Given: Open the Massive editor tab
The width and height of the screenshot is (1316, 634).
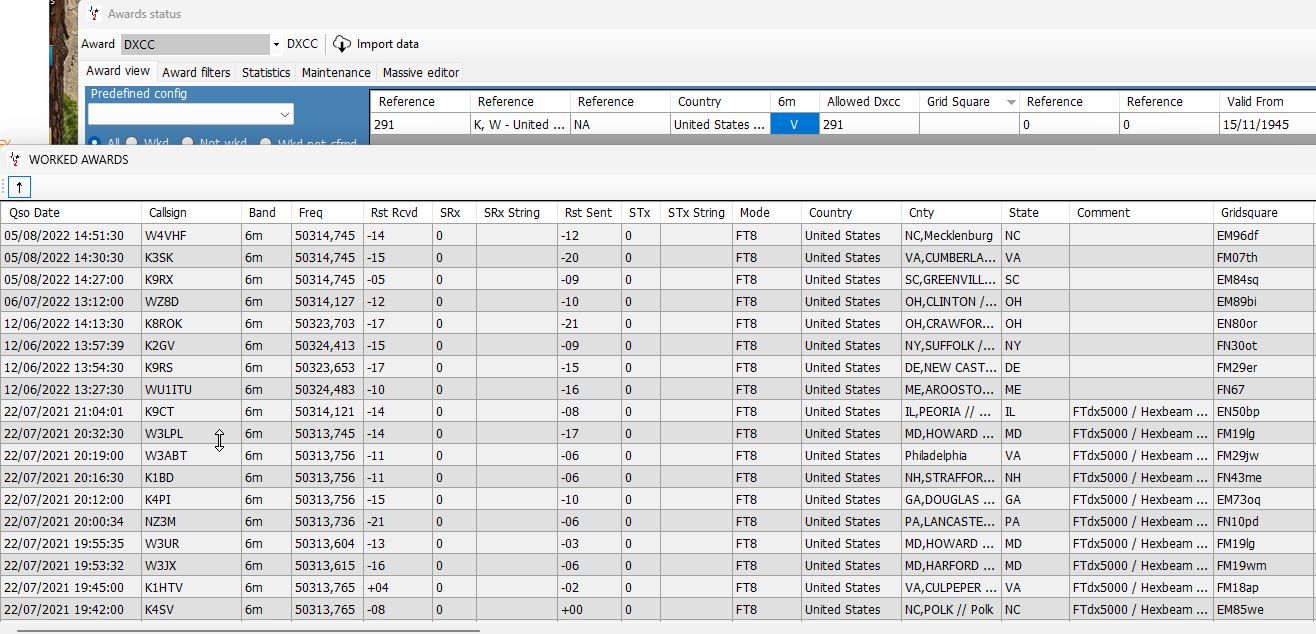Looking at the screenshot, I should pyautogui.click(x=421, y=72).
